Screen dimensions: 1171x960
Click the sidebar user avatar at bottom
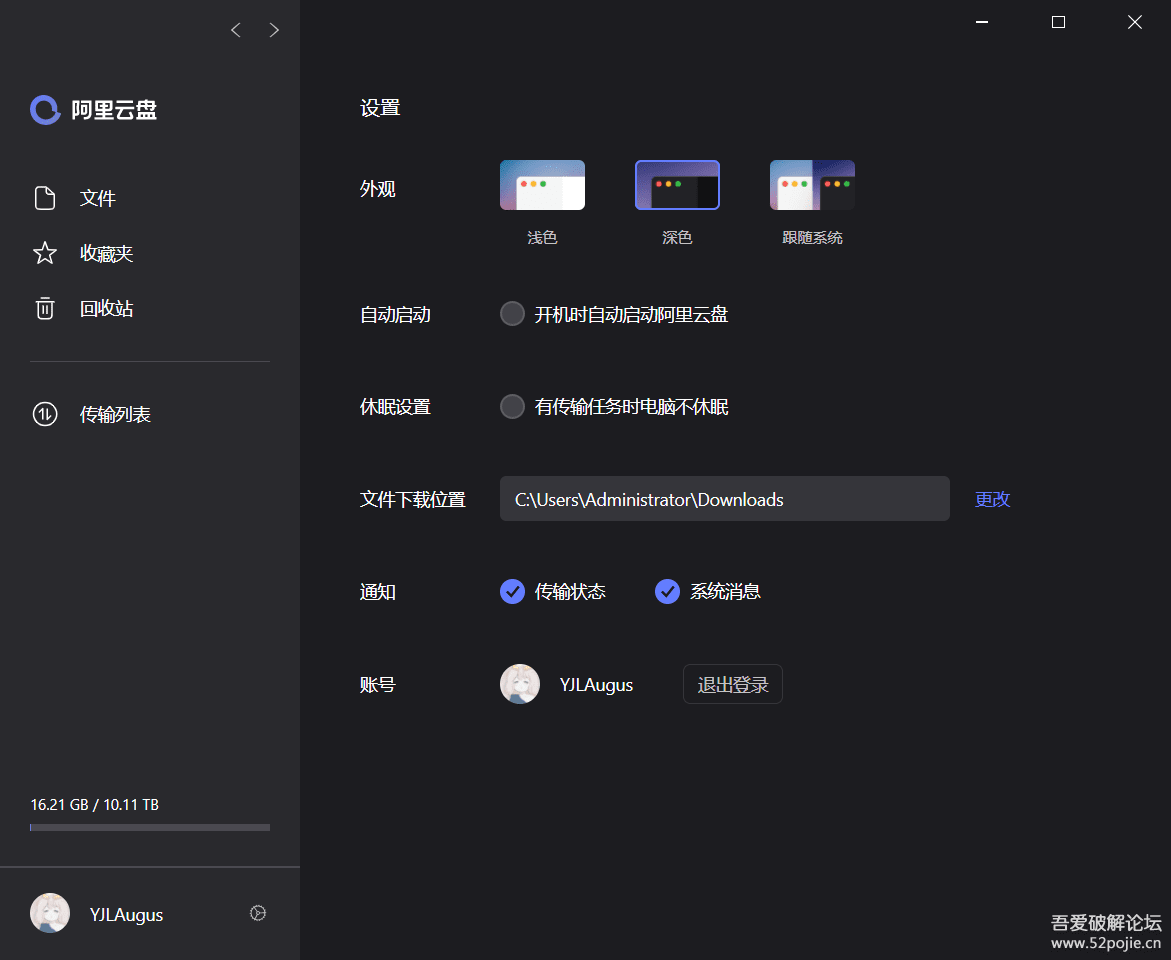[50, 913]
